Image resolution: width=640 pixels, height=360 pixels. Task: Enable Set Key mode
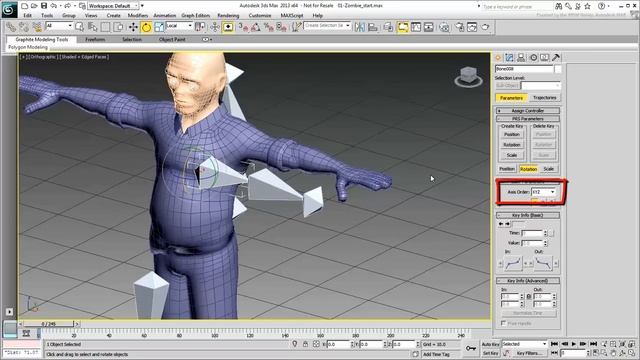pos(490,353)
